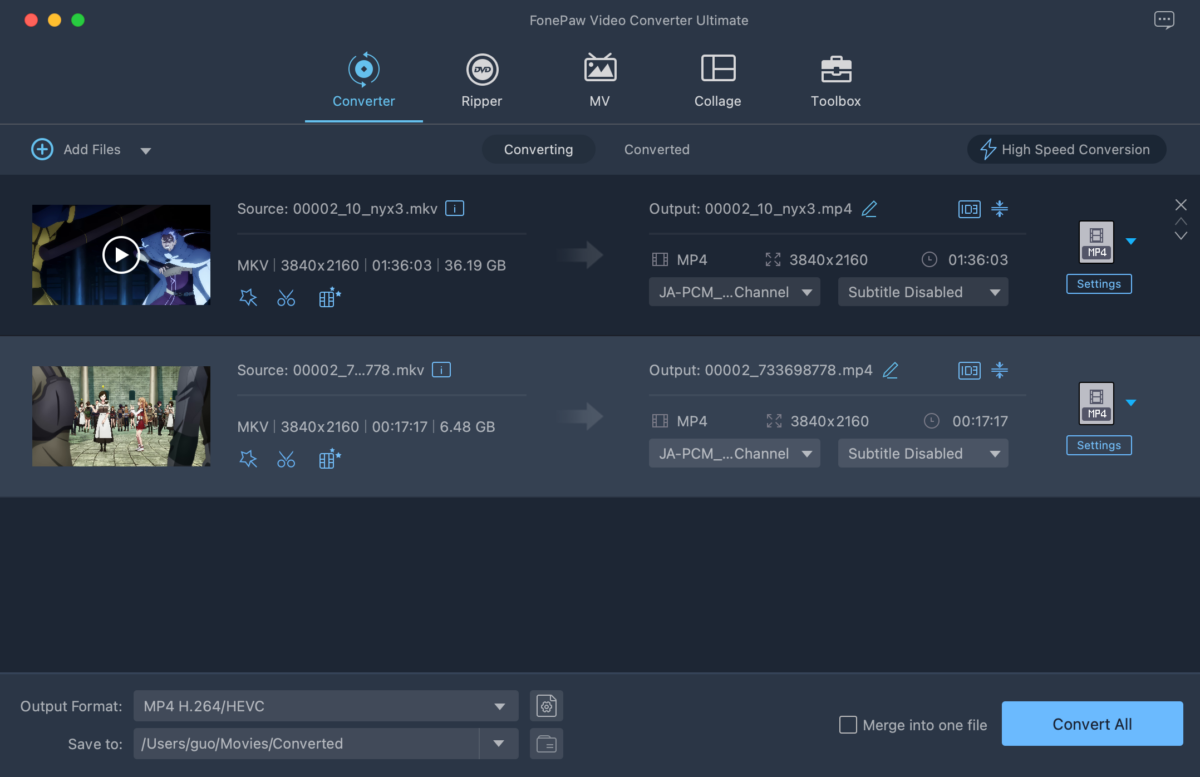The width and height of the screenshot is (1200, 777).
Task: Open the 00002_7...778.mkv video thumbnail
Action: point(121,416)
